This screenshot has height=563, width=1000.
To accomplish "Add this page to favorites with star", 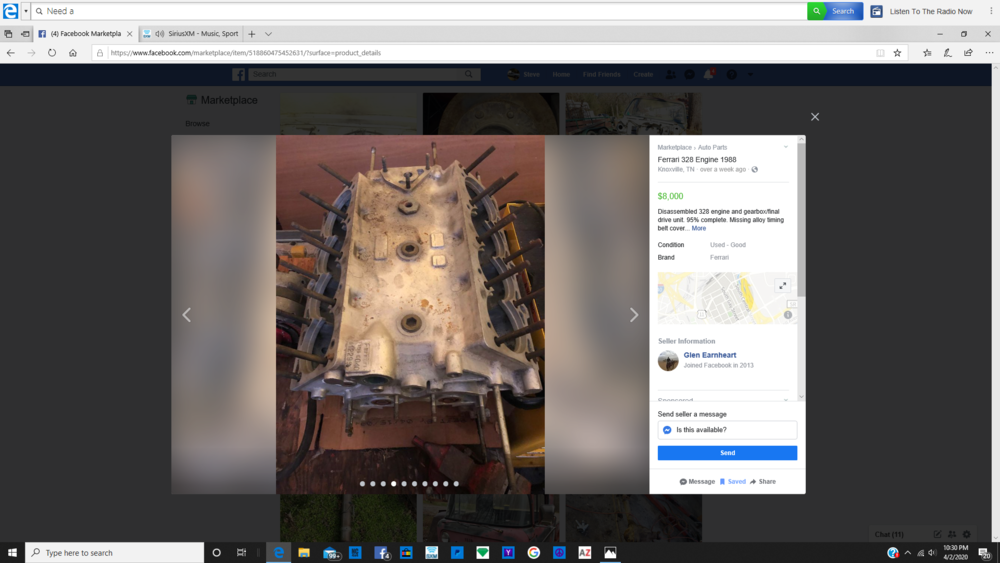I will tap(897, 53).
